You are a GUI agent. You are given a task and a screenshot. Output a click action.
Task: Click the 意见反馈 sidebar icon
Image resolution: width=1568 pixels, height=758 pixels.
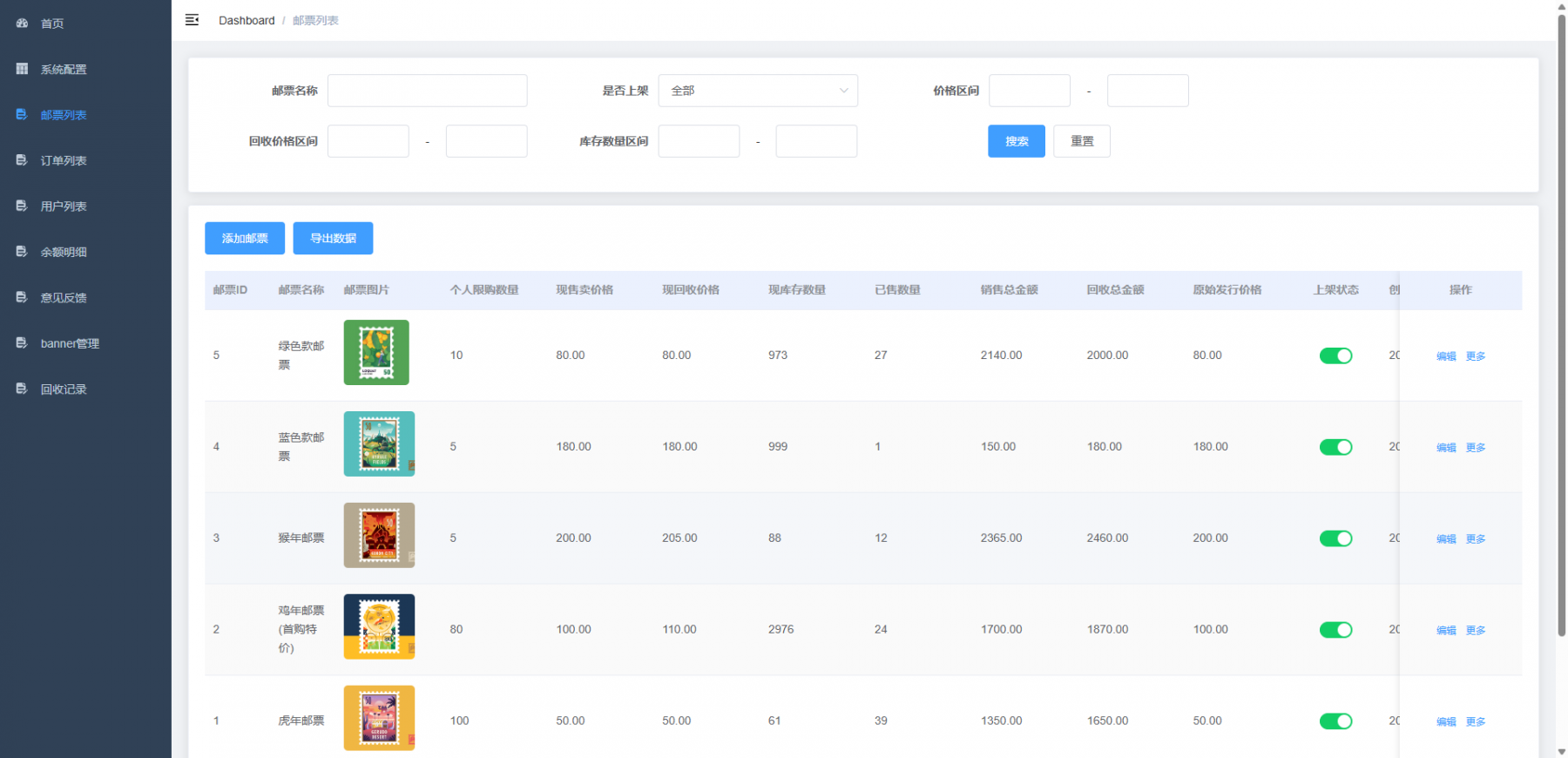point(22,297)
